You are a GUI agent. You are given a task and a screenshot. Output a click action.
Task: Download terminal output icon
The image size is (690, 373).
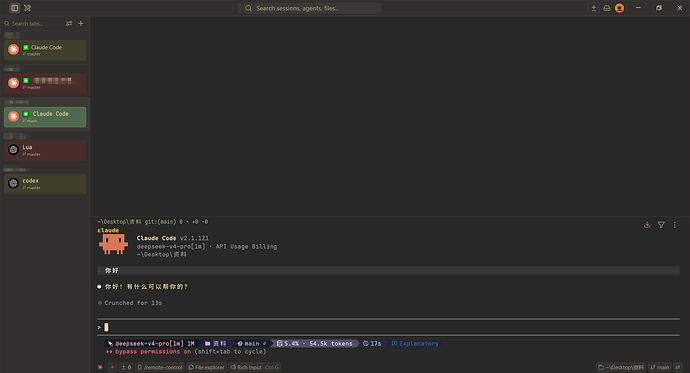647,225
